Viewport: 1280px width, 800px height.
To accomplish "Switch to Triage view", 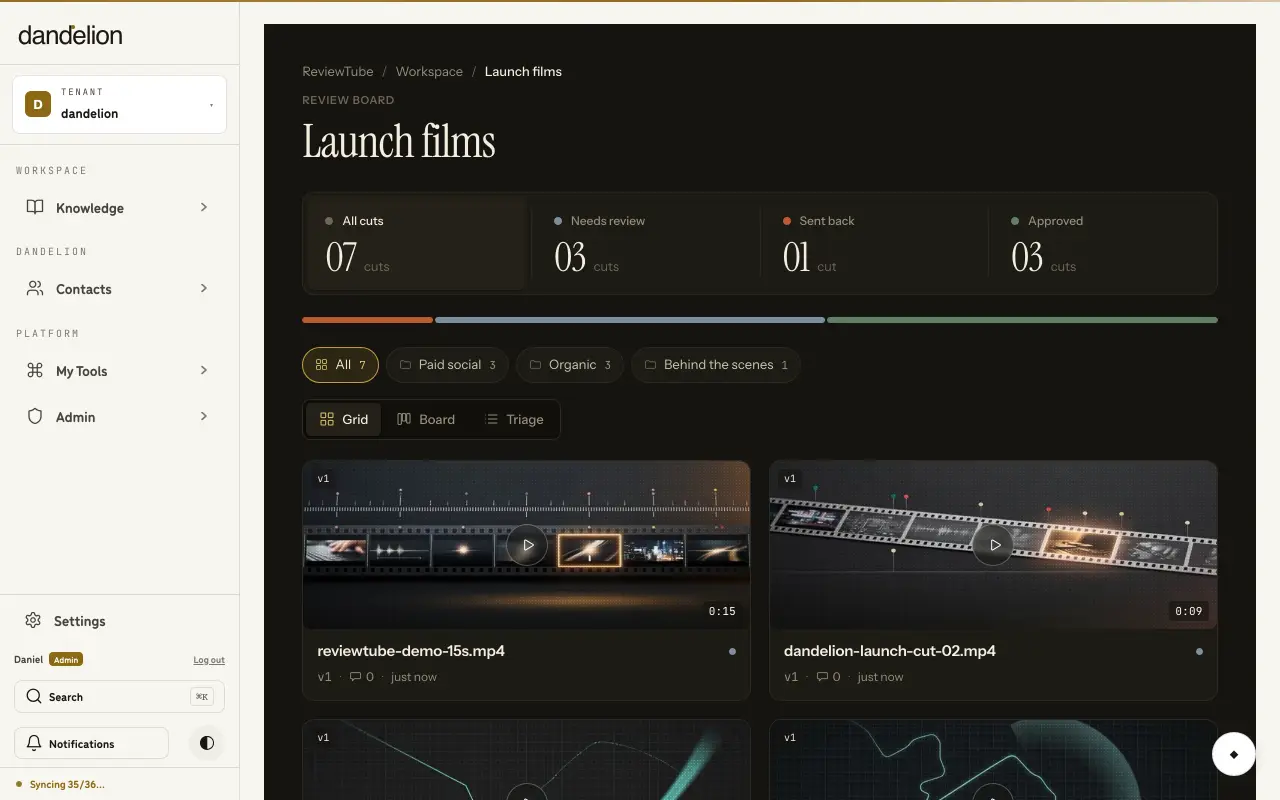I will (514, 419).
